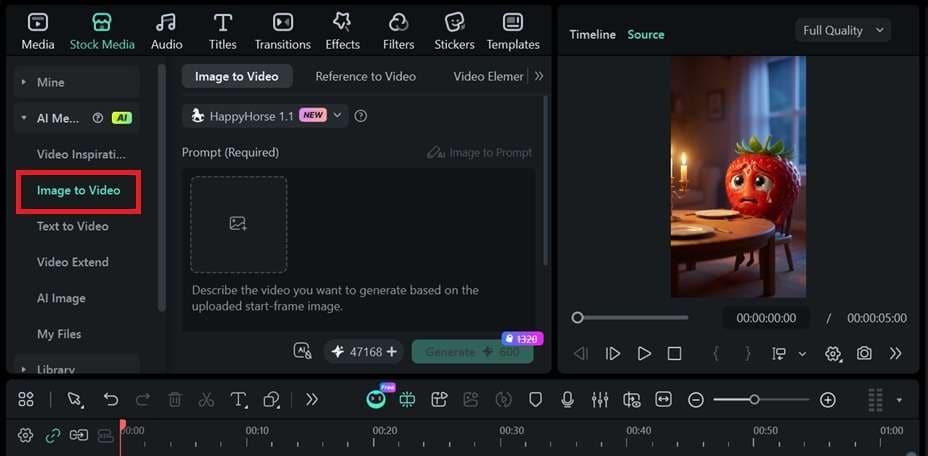Click AI Media help question icon

(x=98, y=118)
